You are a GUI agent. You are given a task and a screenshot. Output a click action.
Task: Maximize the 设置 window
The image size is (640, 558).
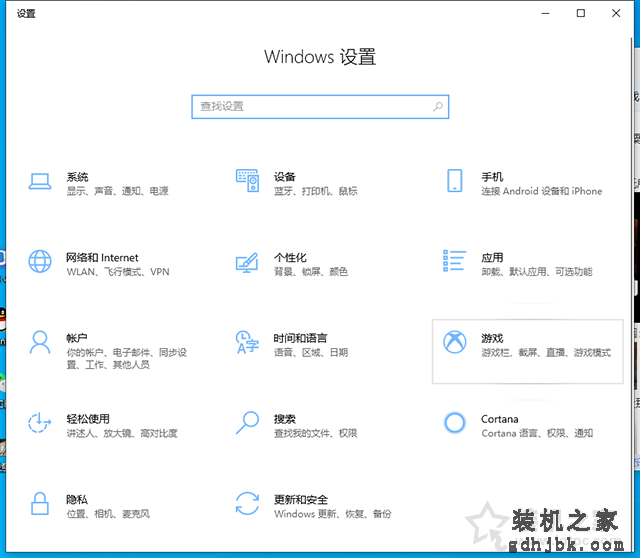(580, 13)
